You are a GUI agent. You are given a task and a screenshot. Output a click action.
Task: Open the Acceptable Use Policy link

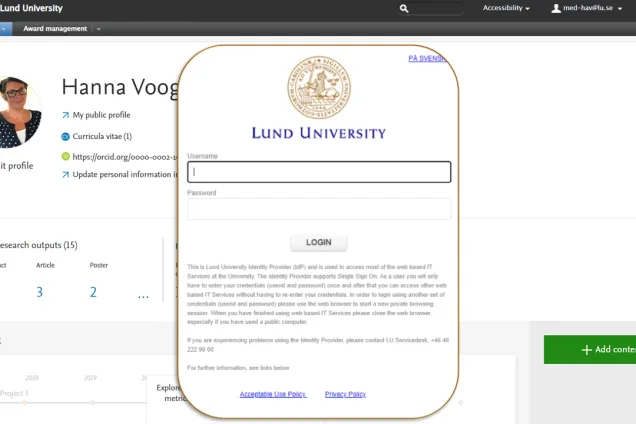pyautogui.click(x=273, y=394)
